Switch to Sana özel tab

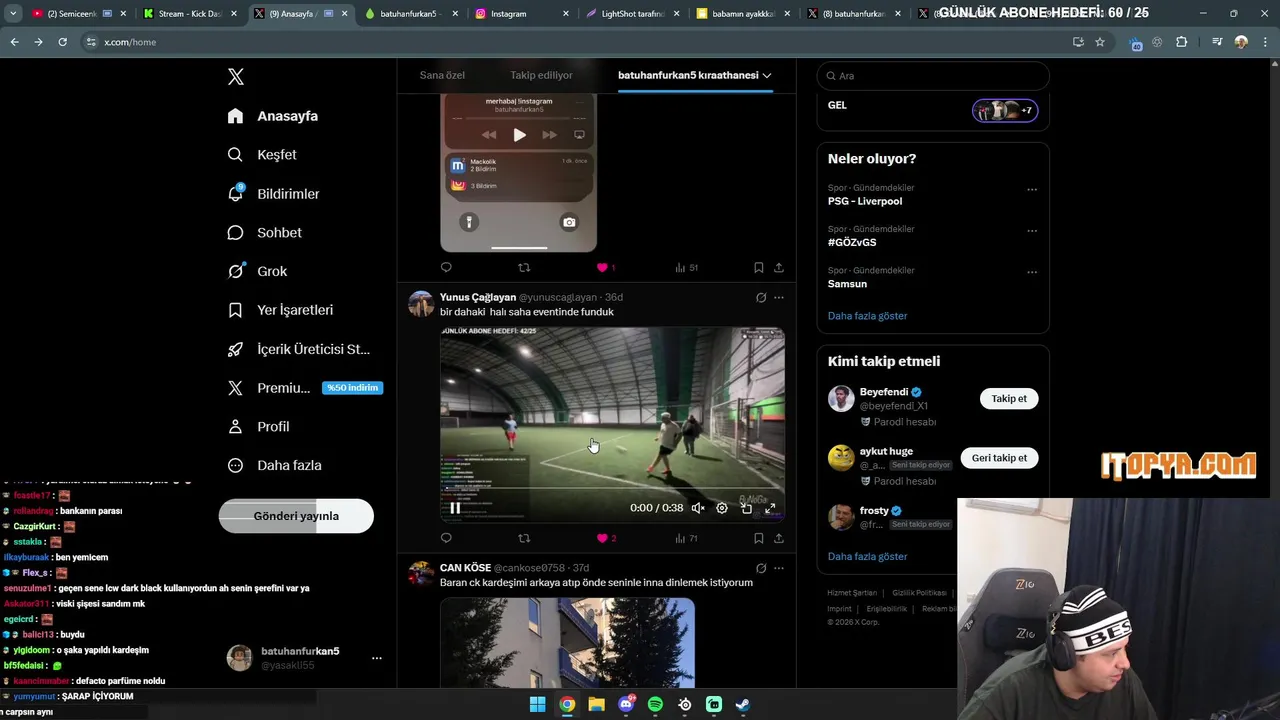[442, 75]
